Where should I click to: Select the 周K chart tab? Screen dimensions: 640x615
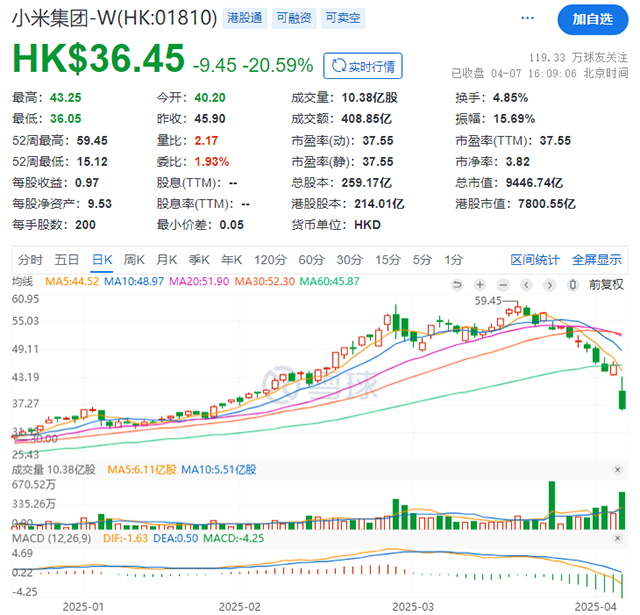134,260
